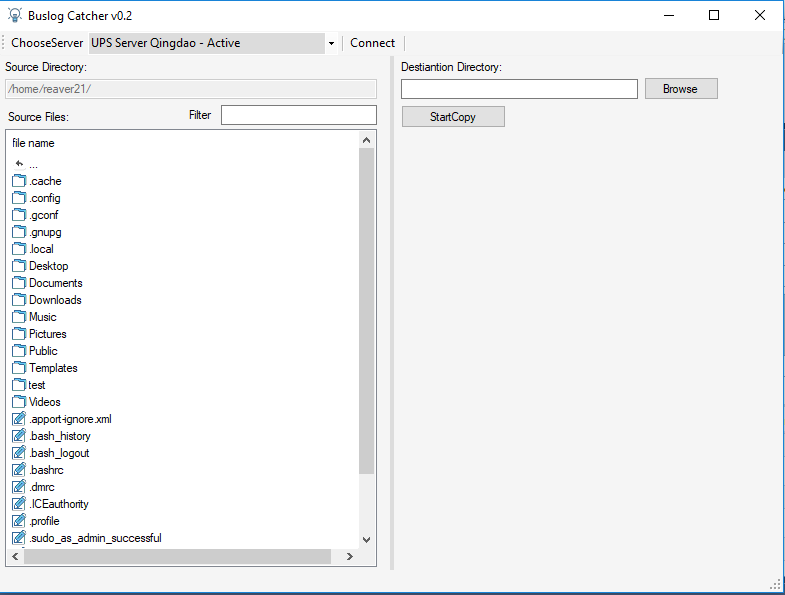785x595 pixels.
Task: Click the Desktop folder icon
Action: point(19,266)
